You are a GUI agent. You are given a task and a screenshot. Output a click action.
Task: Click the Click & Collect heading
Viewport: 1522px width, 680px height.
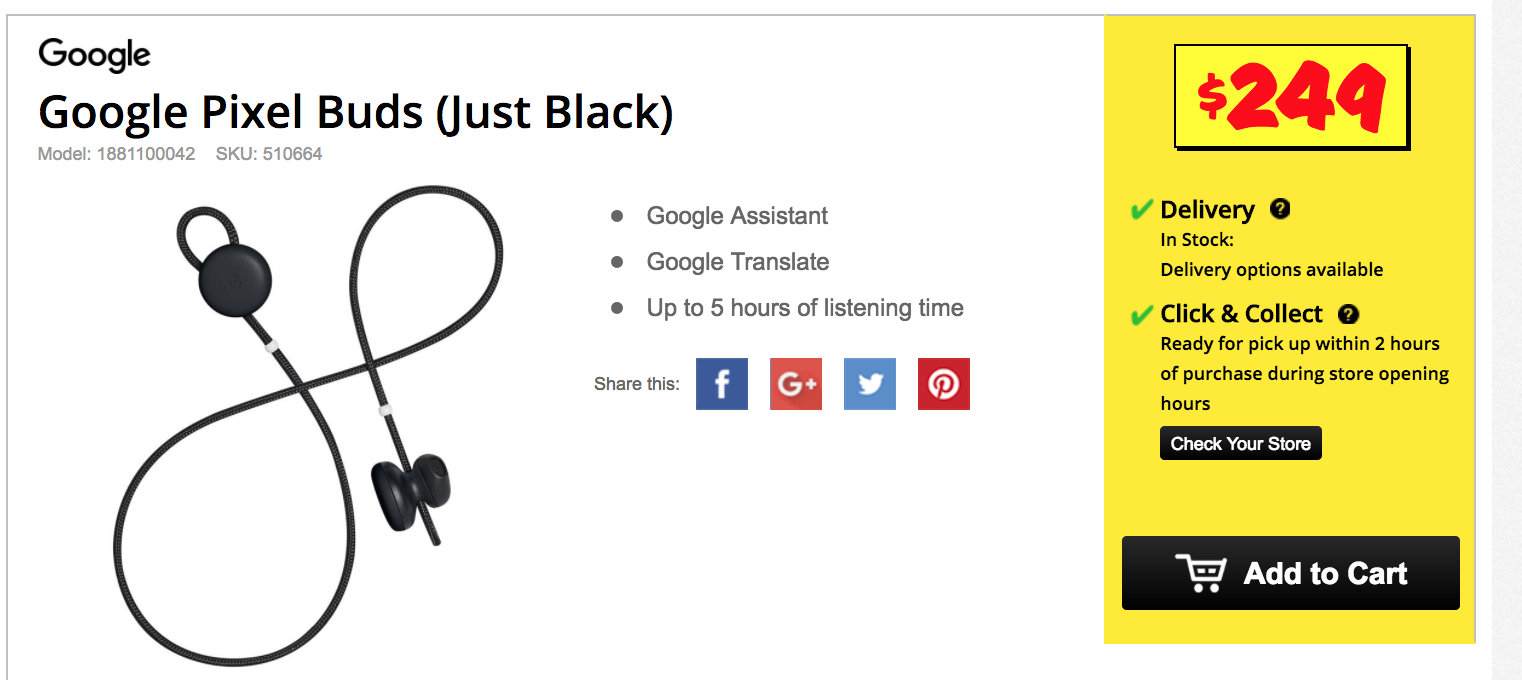coord(1241,314)
